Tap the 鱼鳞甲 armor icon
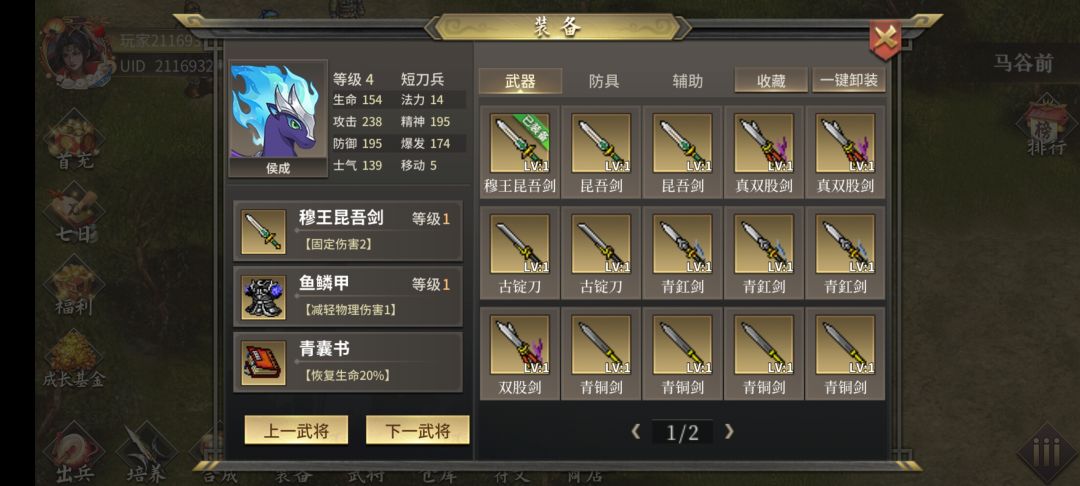Screen dimensions: 1080x486 (263, 297)
